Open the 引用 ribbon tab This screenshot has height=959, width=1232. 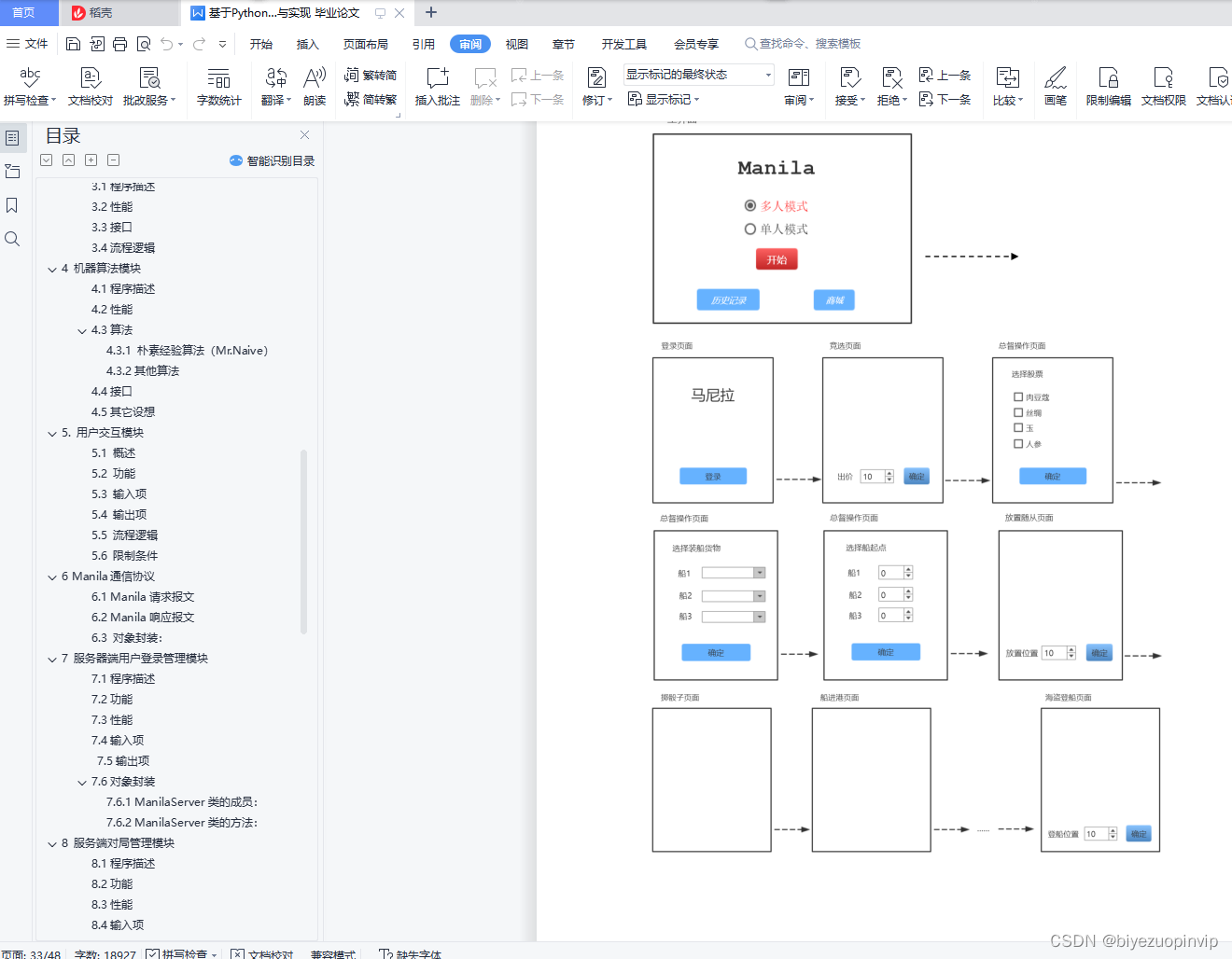pos(424,44)
